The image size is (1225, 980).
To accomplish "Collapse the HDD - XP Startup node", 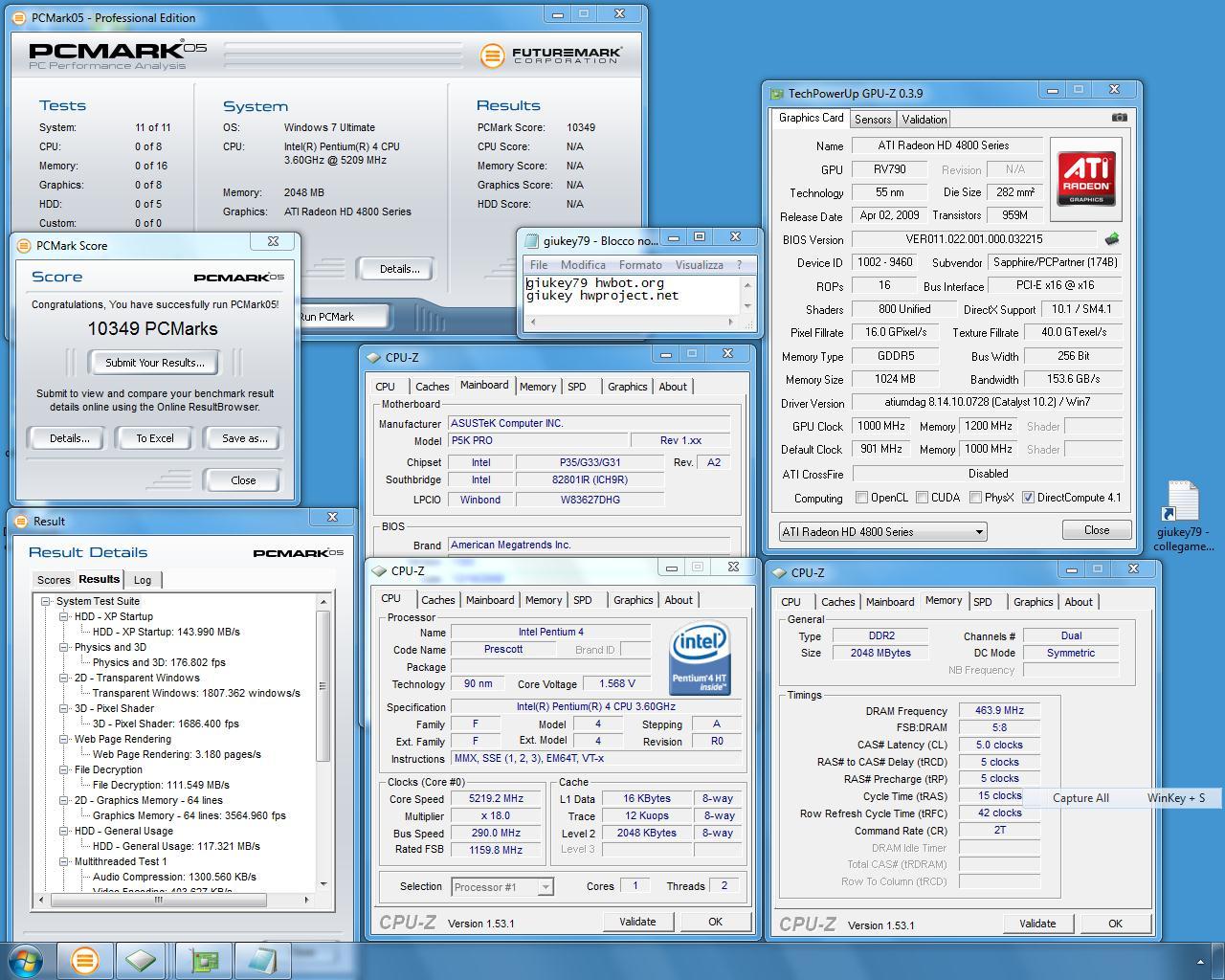I will point(64,616).
